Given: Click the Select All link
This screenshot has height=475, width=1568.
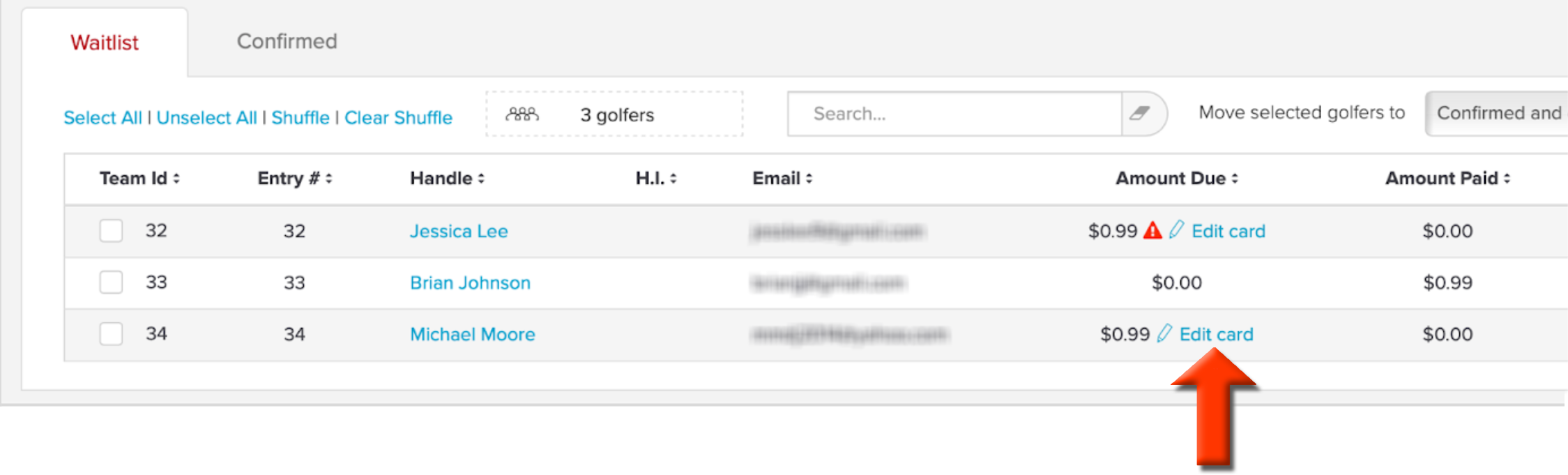Looking at the screenshot, I should 102,117.
